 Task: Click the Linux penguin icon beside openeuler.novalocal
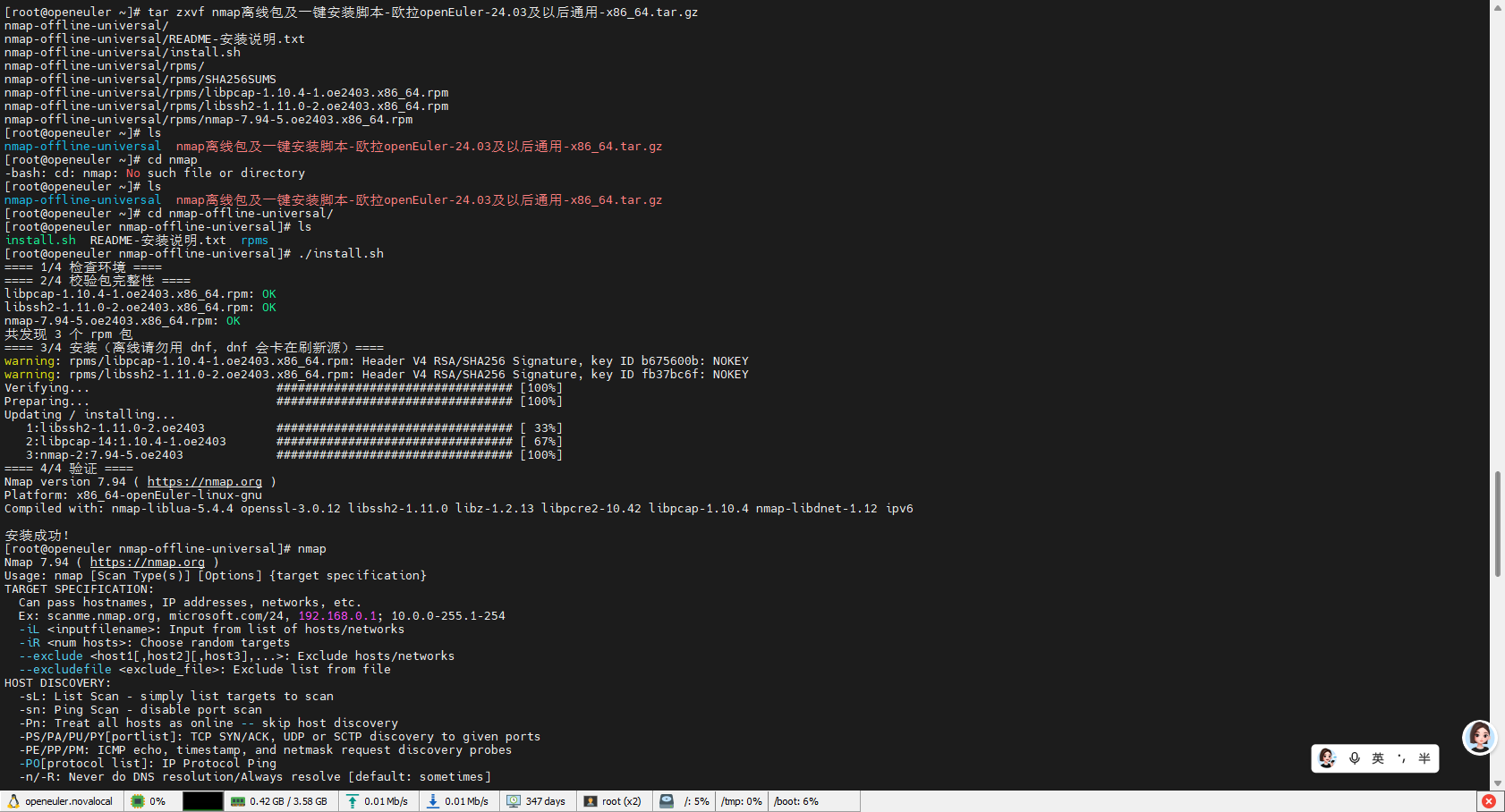click(13, 801)
